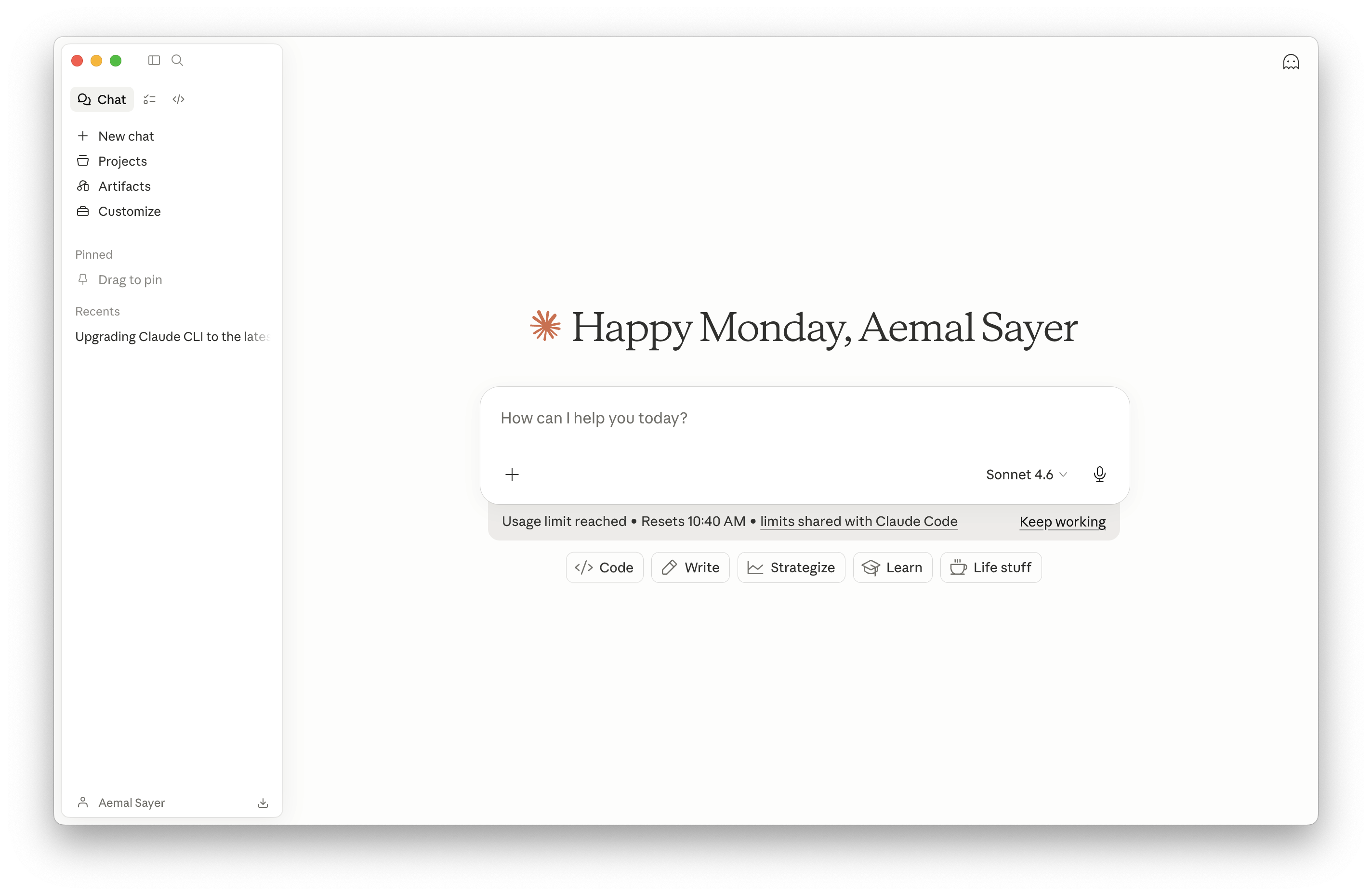This screenshot has width=1372, height=896.
Task: Click the ghost incognito chat icon
Action: tap(1290, 62)
